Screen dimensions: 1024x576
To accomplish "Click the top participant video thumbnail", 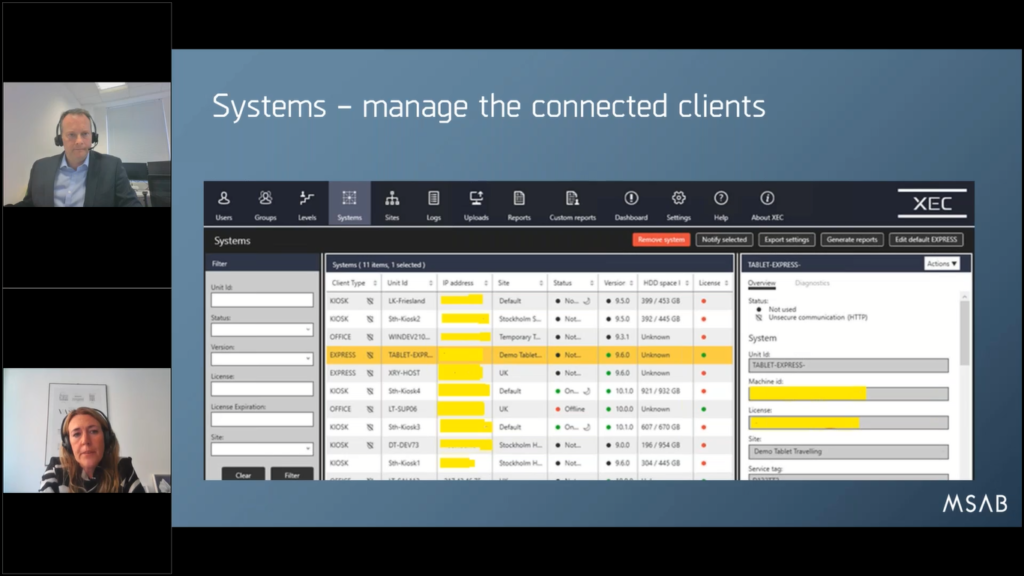I will coord(87,144).
